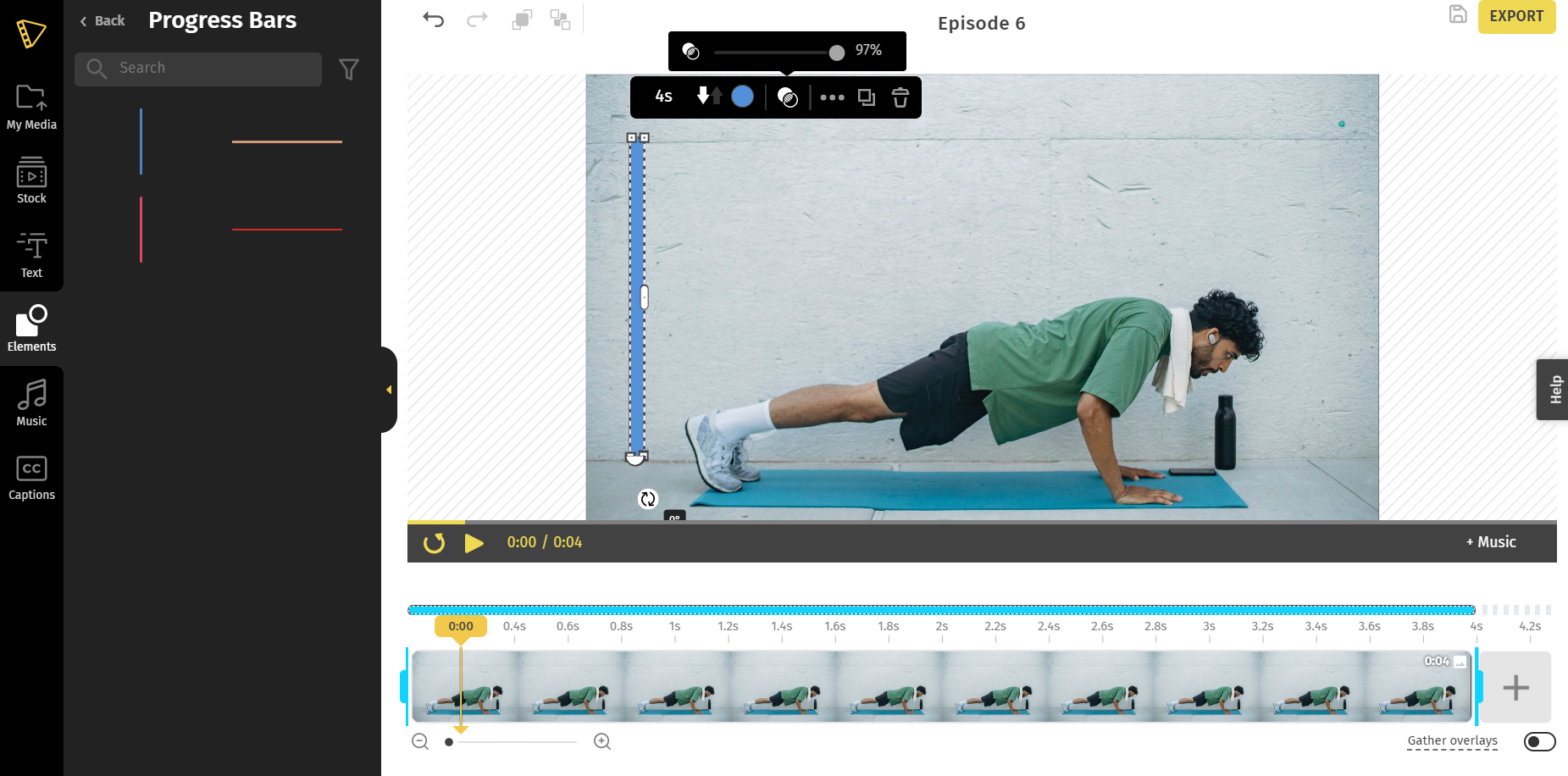Click the EXPORT button

pos(1516,16)
